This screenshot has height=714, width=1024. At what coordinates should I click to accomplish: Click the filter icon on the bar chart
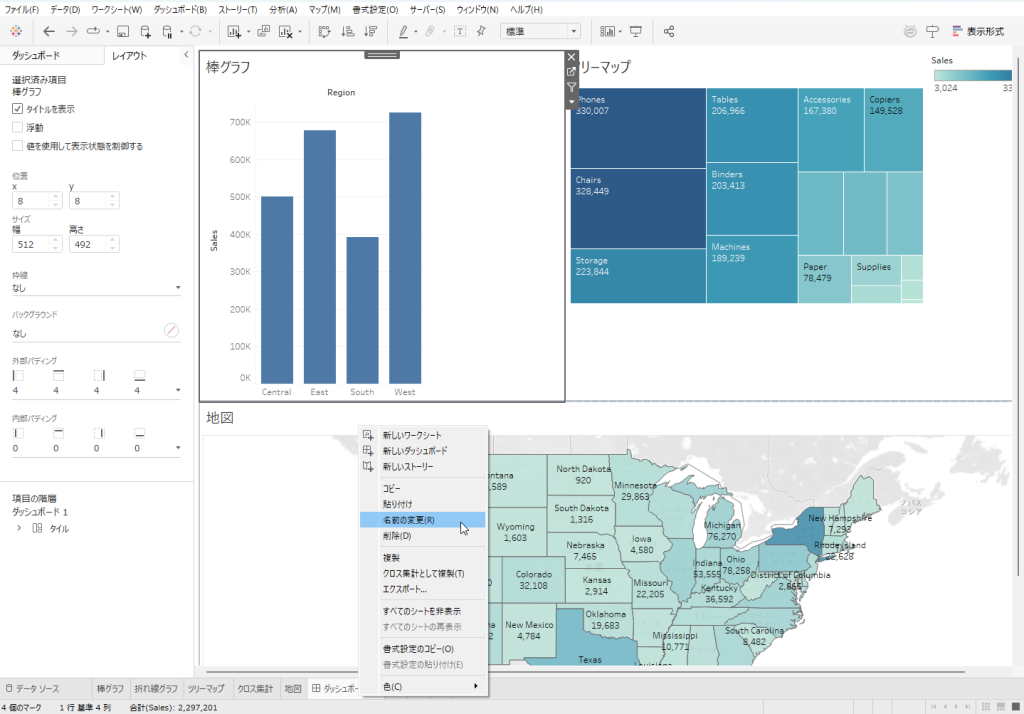572,87
